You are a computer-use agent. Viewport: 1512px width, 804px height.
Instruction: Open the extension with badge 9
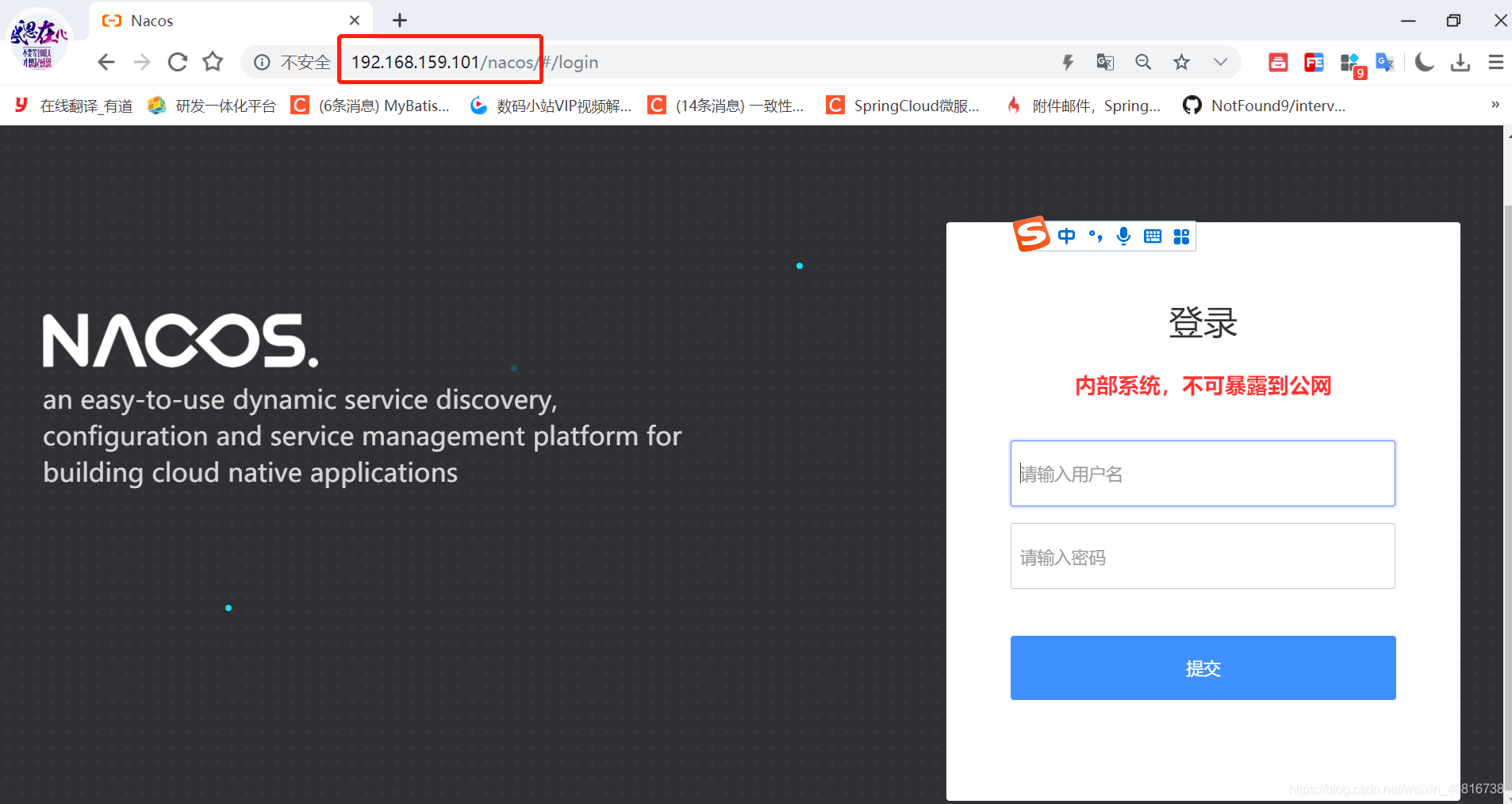pos(1351,63)
